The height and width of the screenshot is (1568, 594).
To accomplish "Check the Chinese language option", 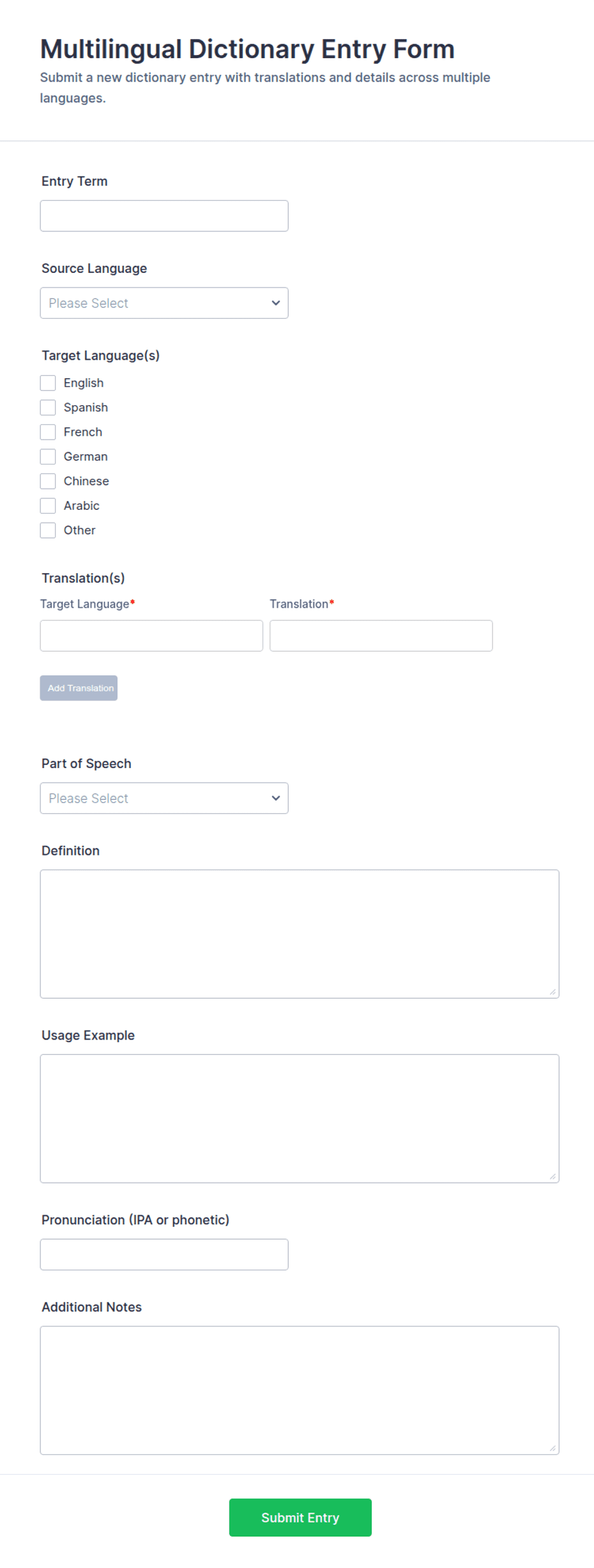I will tap(48, 481).
